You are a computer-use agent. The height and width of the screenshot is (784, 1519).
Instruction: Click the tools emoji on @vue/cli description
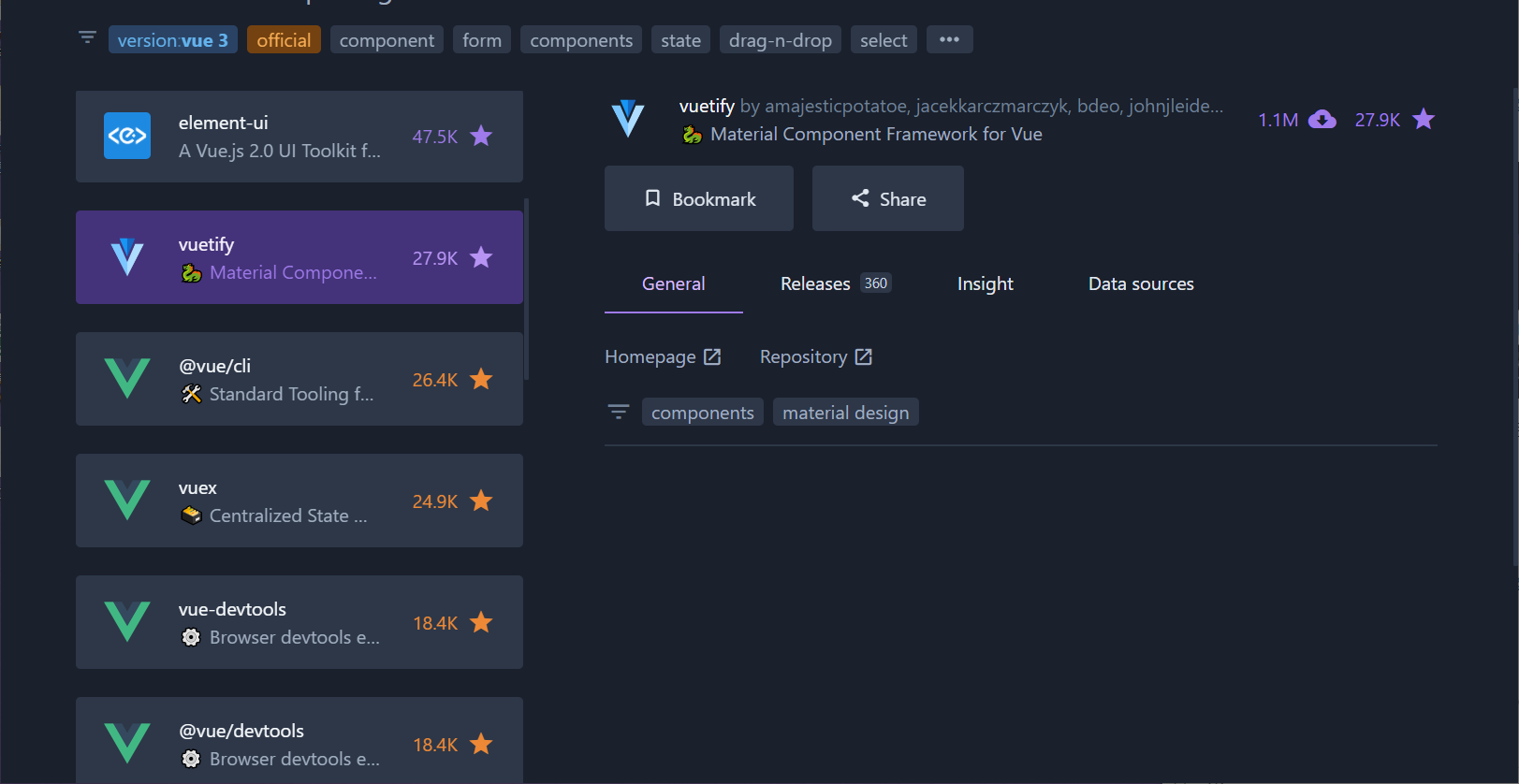point(192,394)
